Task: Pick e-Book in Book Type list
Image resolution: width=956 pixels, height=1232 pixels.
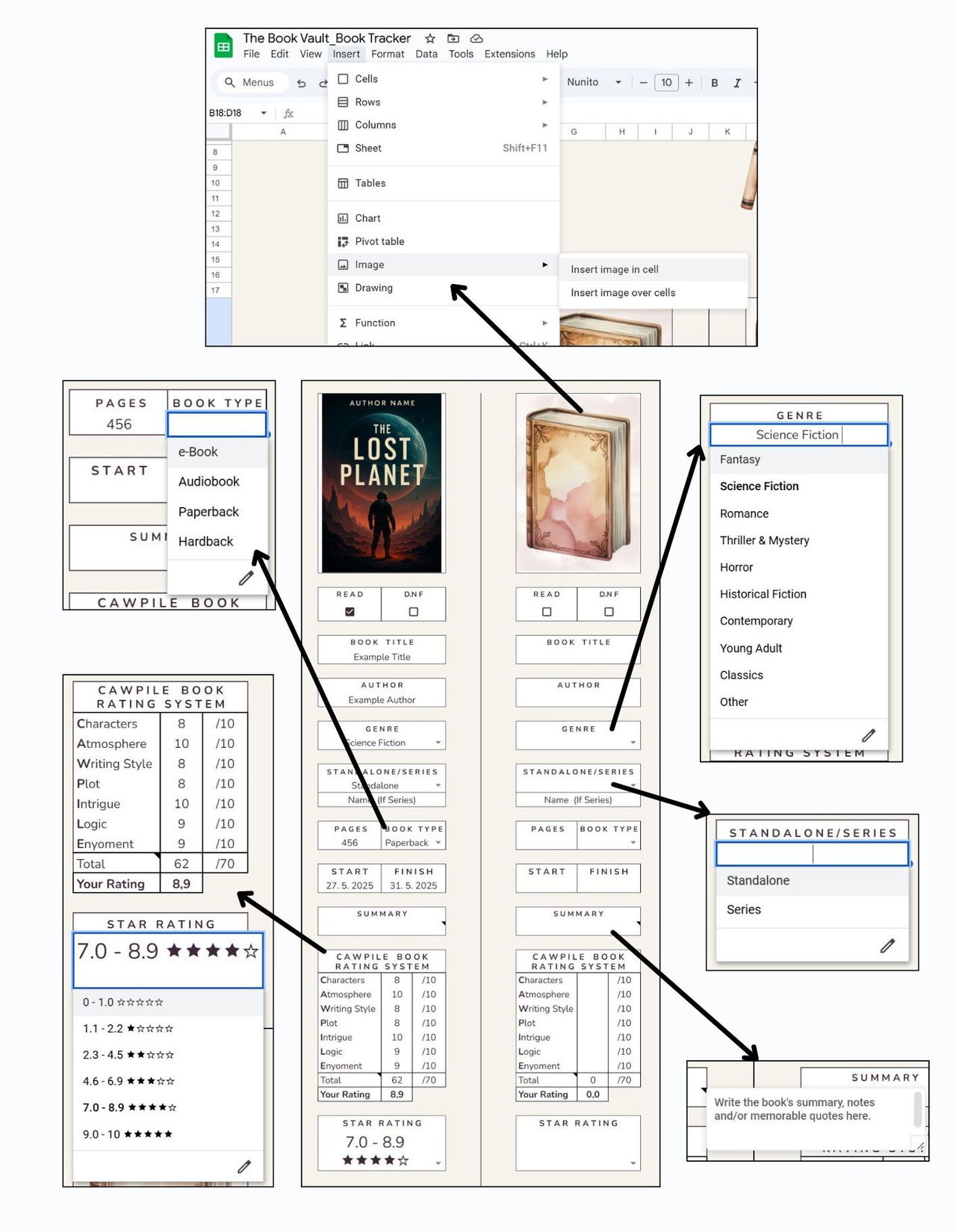Action: click(217, 452)
